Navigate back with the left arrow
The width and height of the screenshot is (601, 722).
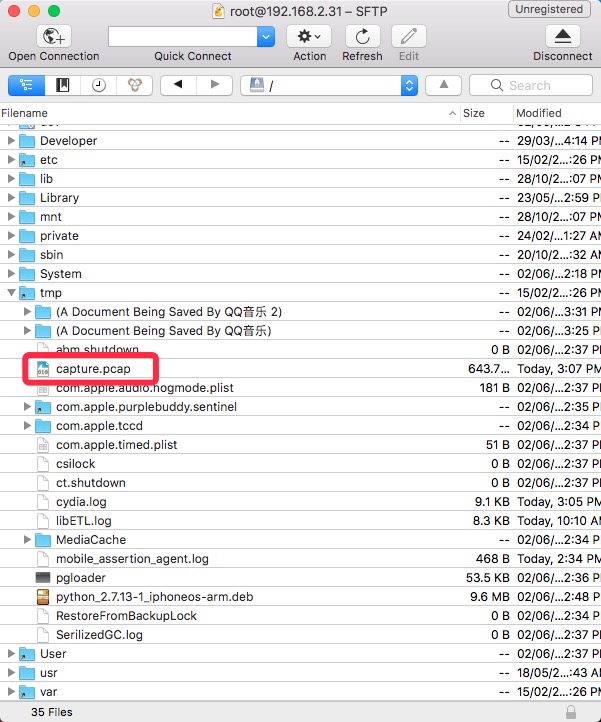tap(178, 85)
